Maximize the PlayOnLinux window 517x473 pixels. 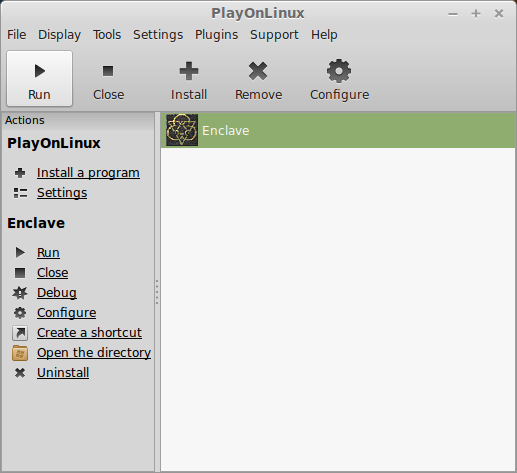pyautogui.click(x=476, y=14)
